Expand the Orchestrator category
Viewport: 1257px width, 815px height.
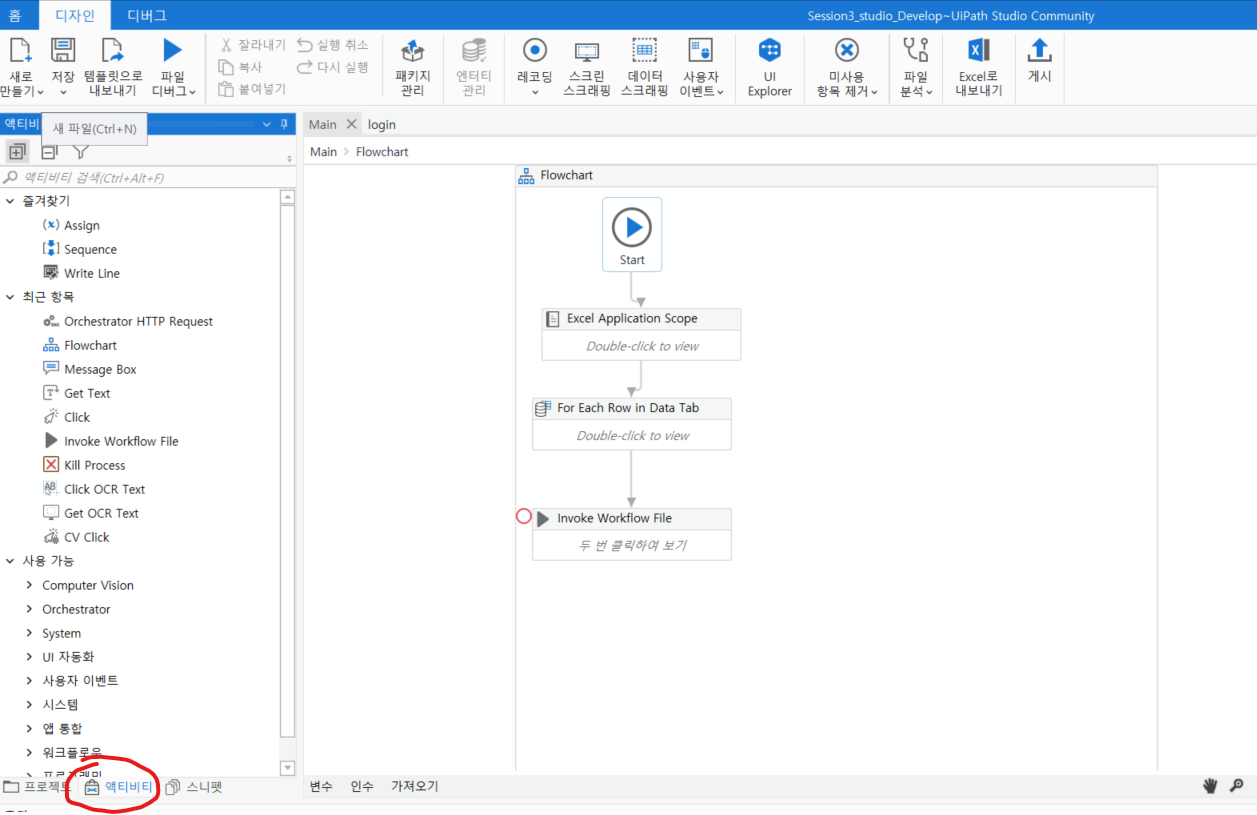29,609
